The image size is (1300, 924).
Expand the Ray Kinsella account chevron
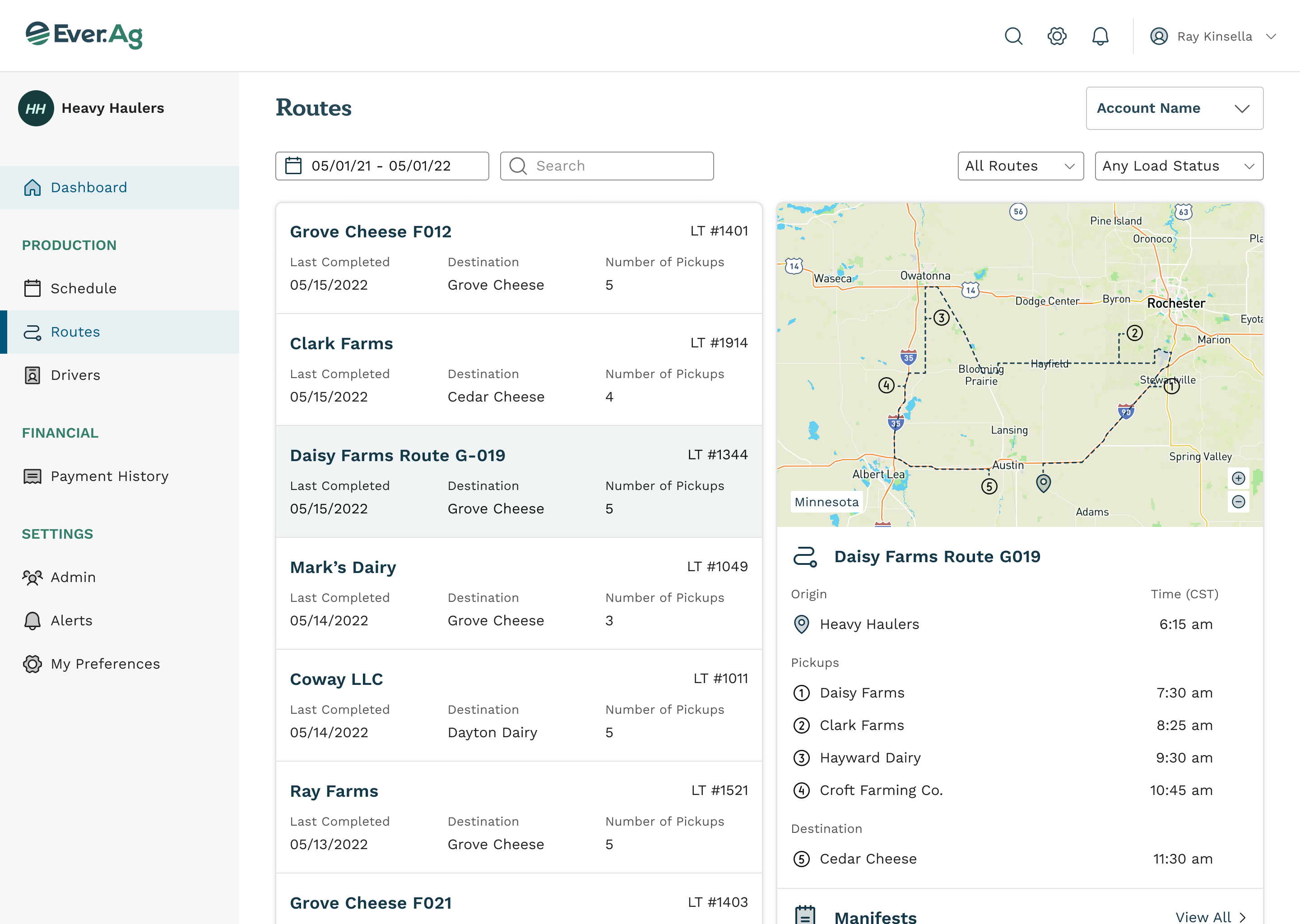pos(1271,37)
